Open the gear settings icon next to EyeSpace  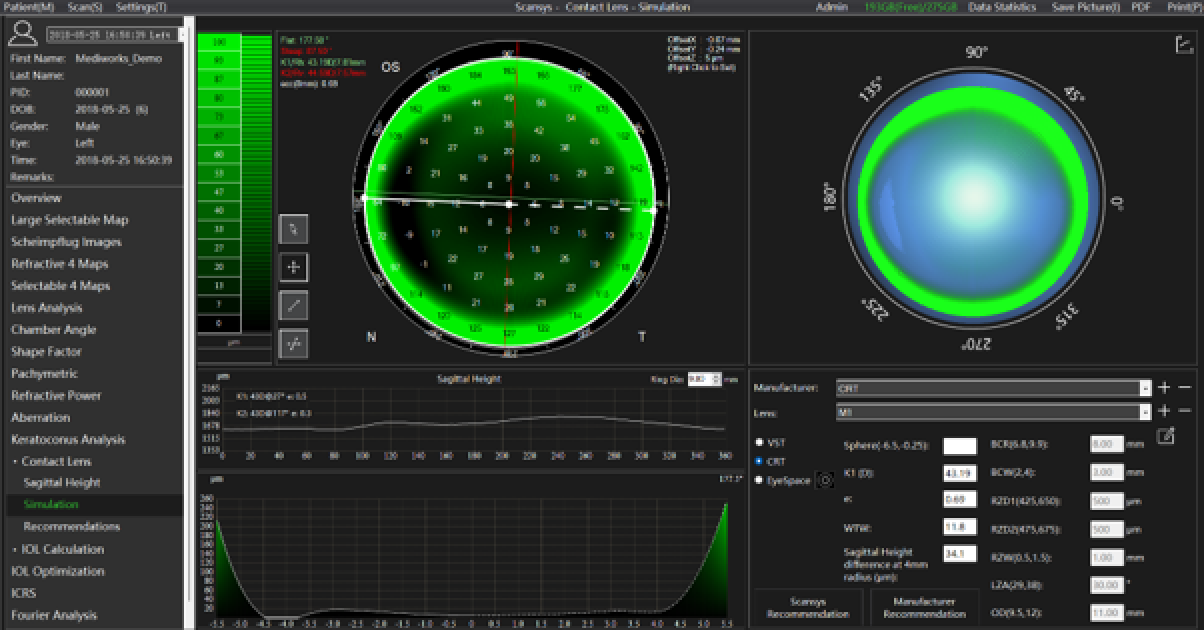pos(823,479)
